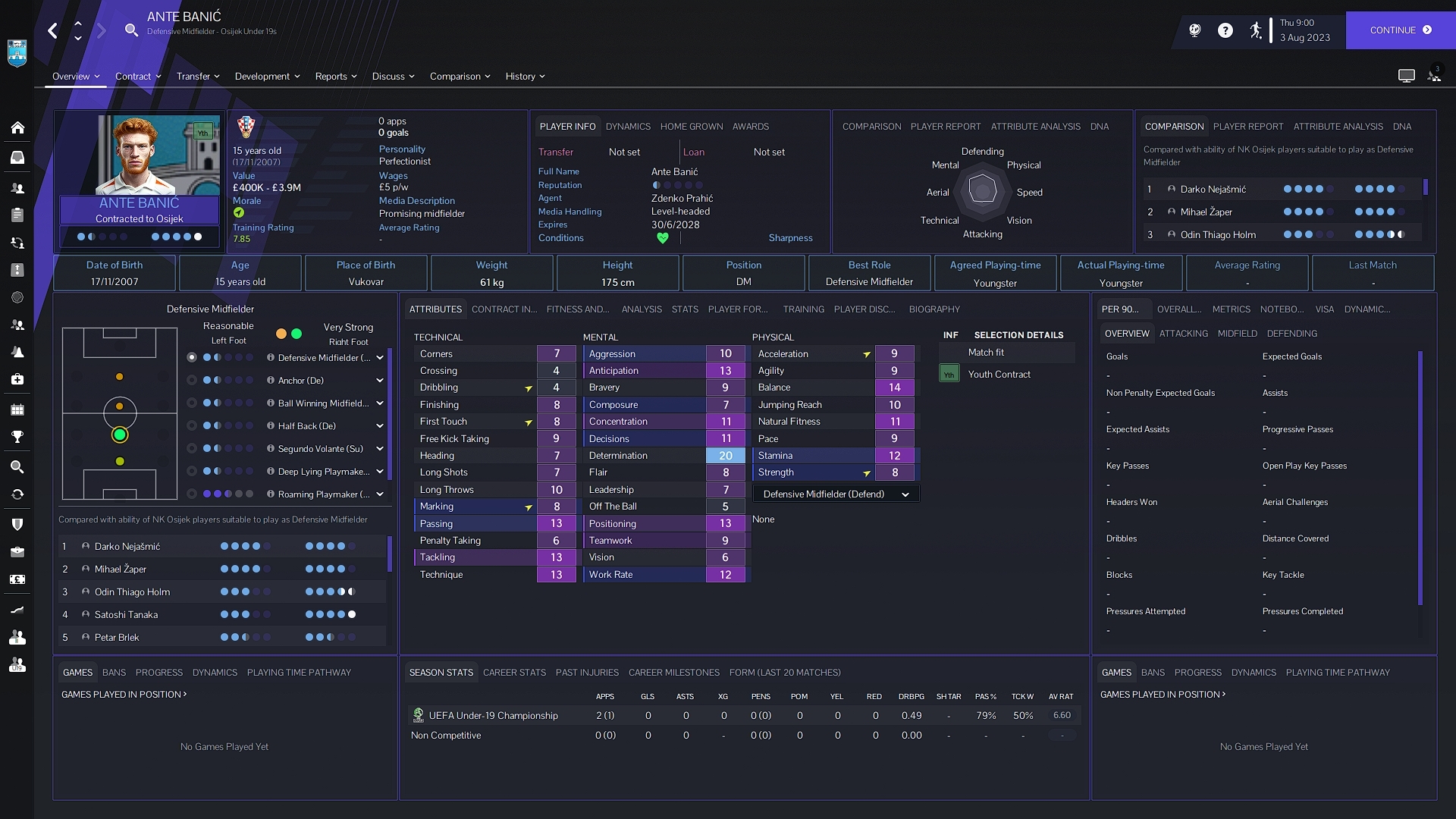The image size is (1456, 819).
Task: Click the Media Description label link
Action: [x=417, y=201]
